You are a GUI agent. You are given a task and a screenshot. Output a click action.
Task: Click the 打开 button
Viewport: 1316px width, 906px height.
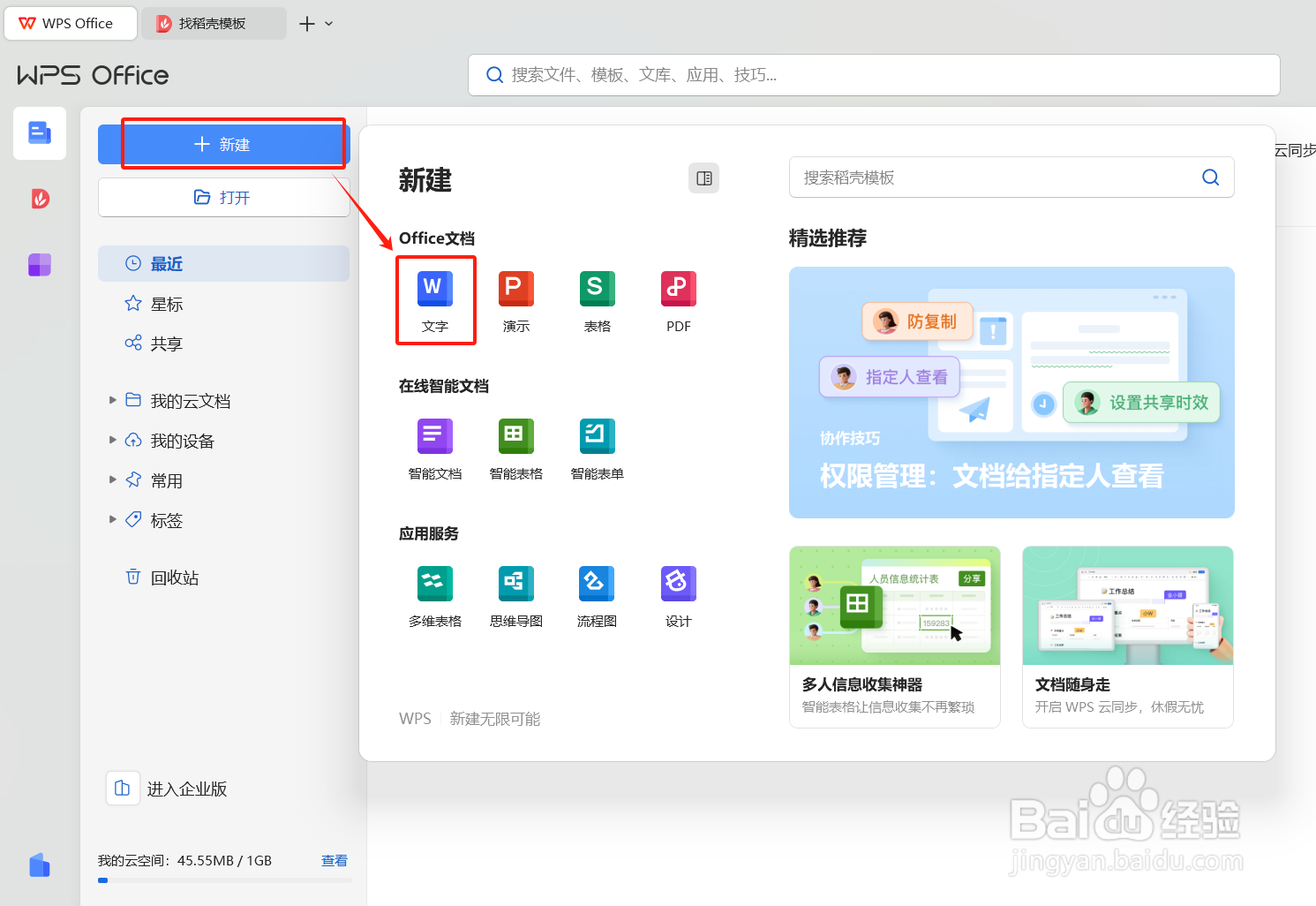point(223,197)
